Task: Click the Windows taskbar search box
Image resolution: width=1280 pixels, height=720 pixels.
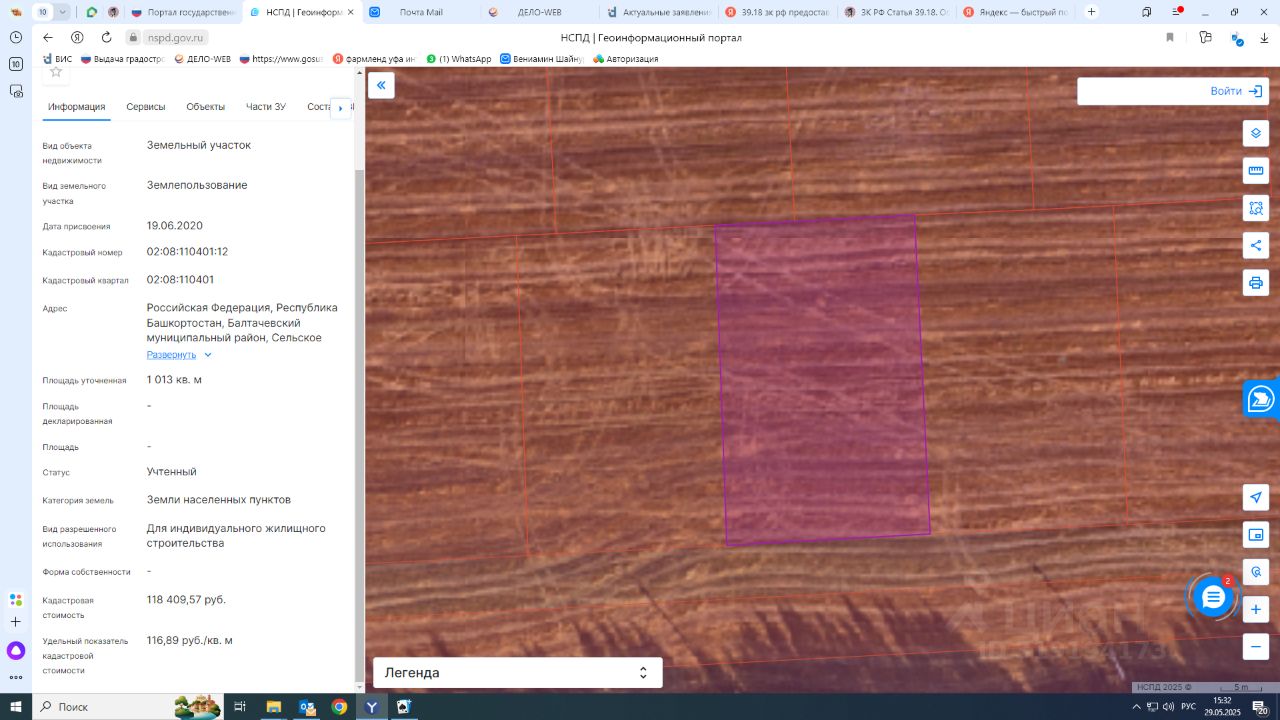Action: (x=126, y=706)
